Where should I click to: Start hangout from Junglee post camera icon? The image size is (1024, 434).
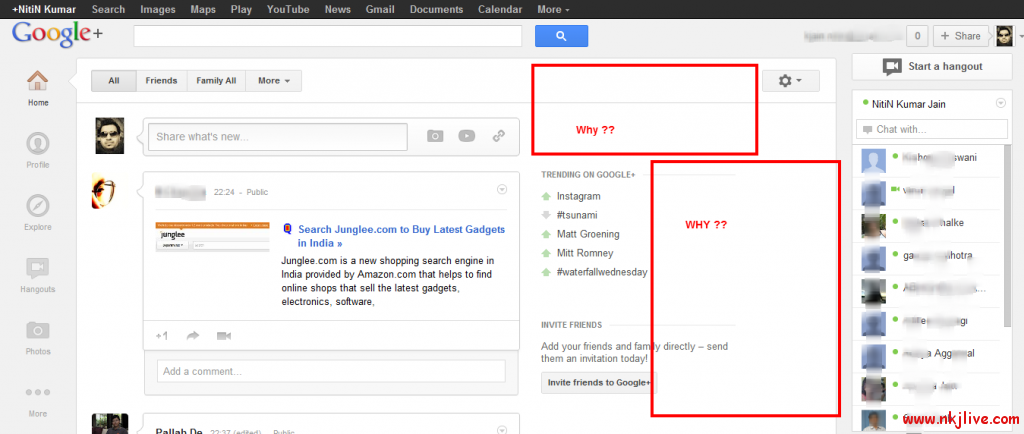224,336
